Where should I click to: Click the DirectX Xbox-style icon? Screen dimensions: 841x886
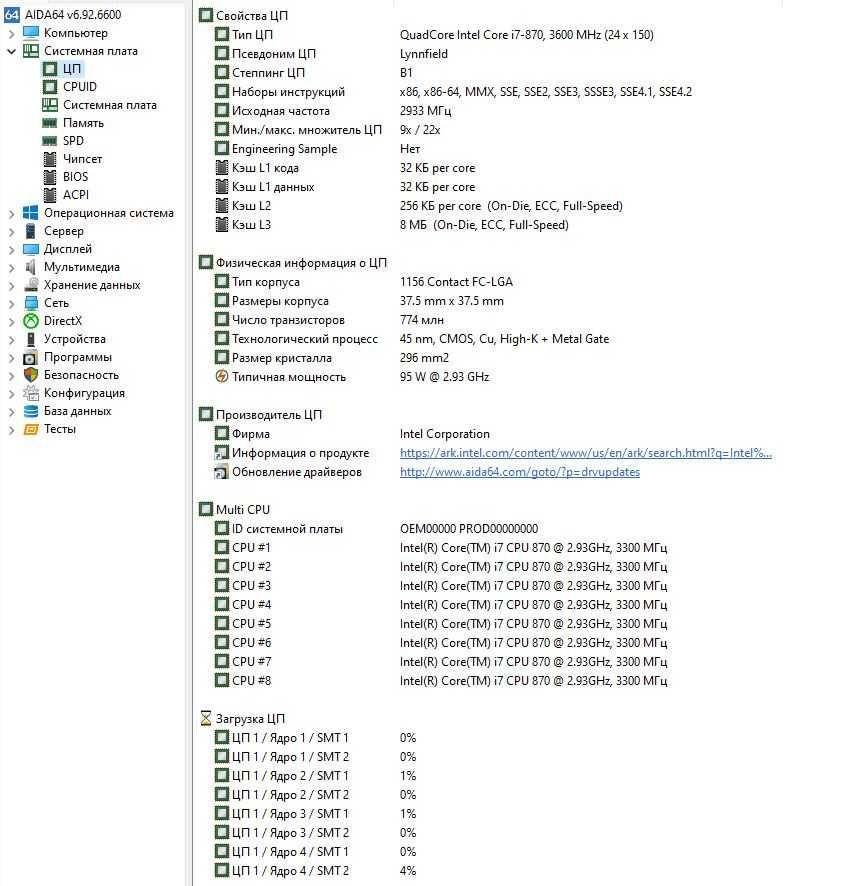pos(31,321)
